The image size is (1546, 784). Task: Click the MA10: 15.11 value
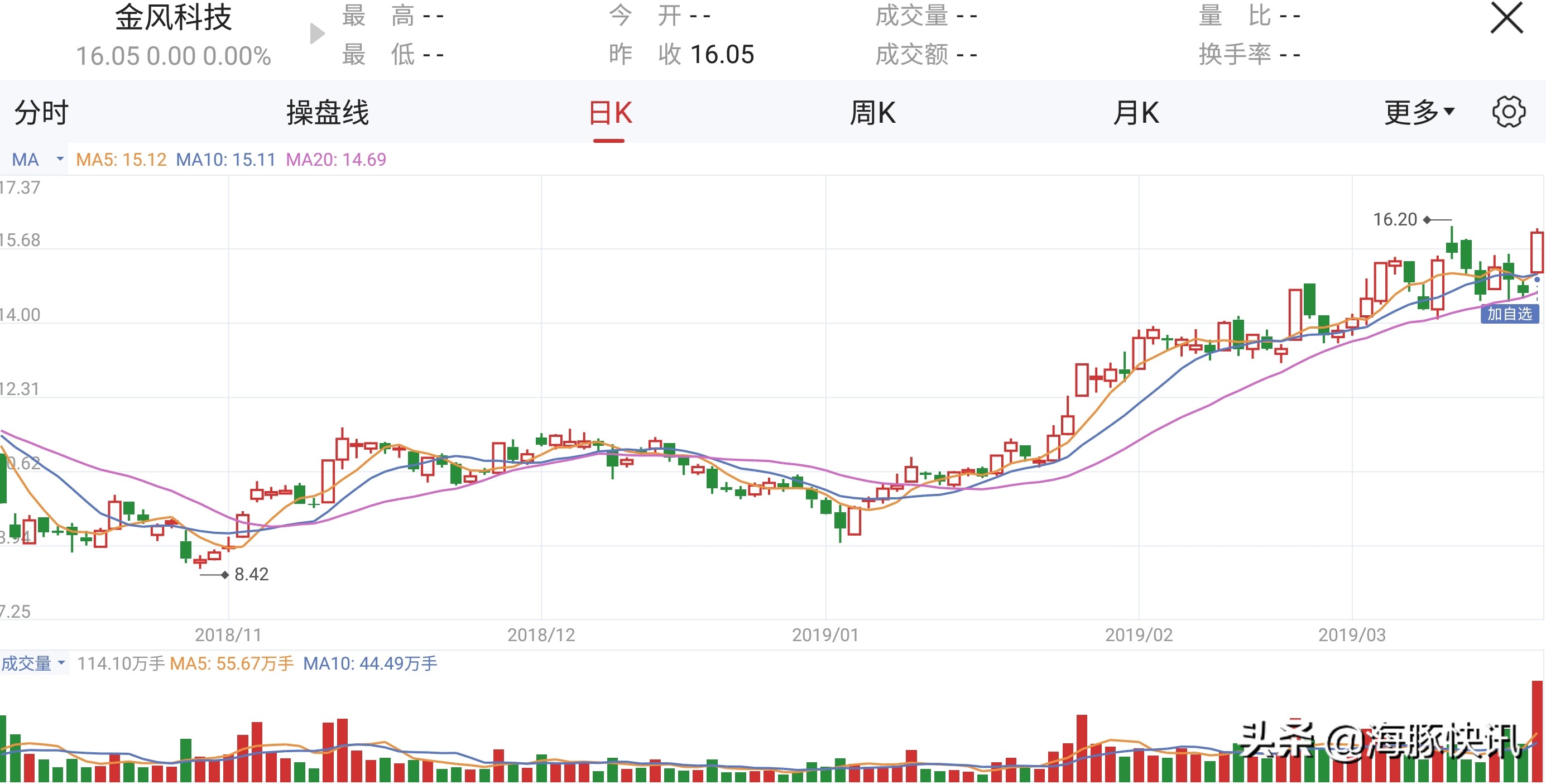tap(225, 160)
